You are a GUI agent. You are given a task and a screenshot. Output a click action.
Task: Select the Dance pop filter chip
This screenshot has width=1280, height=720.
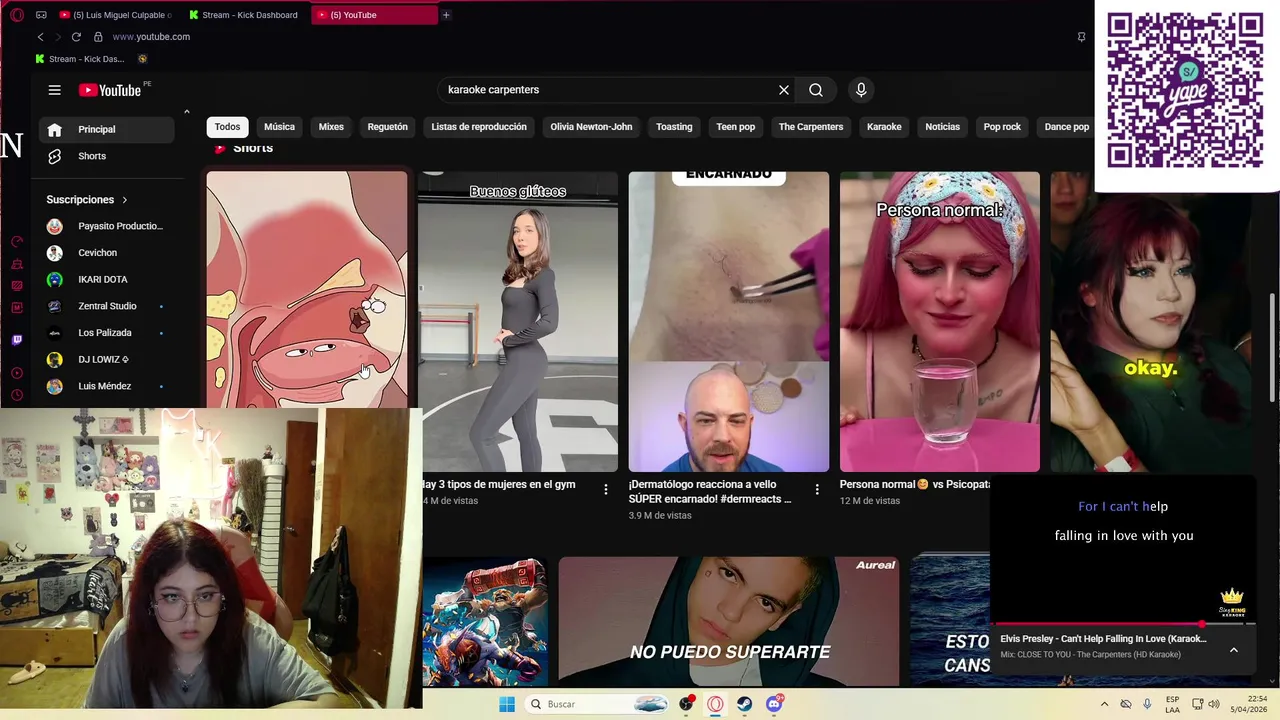(x=1066, y=127)
